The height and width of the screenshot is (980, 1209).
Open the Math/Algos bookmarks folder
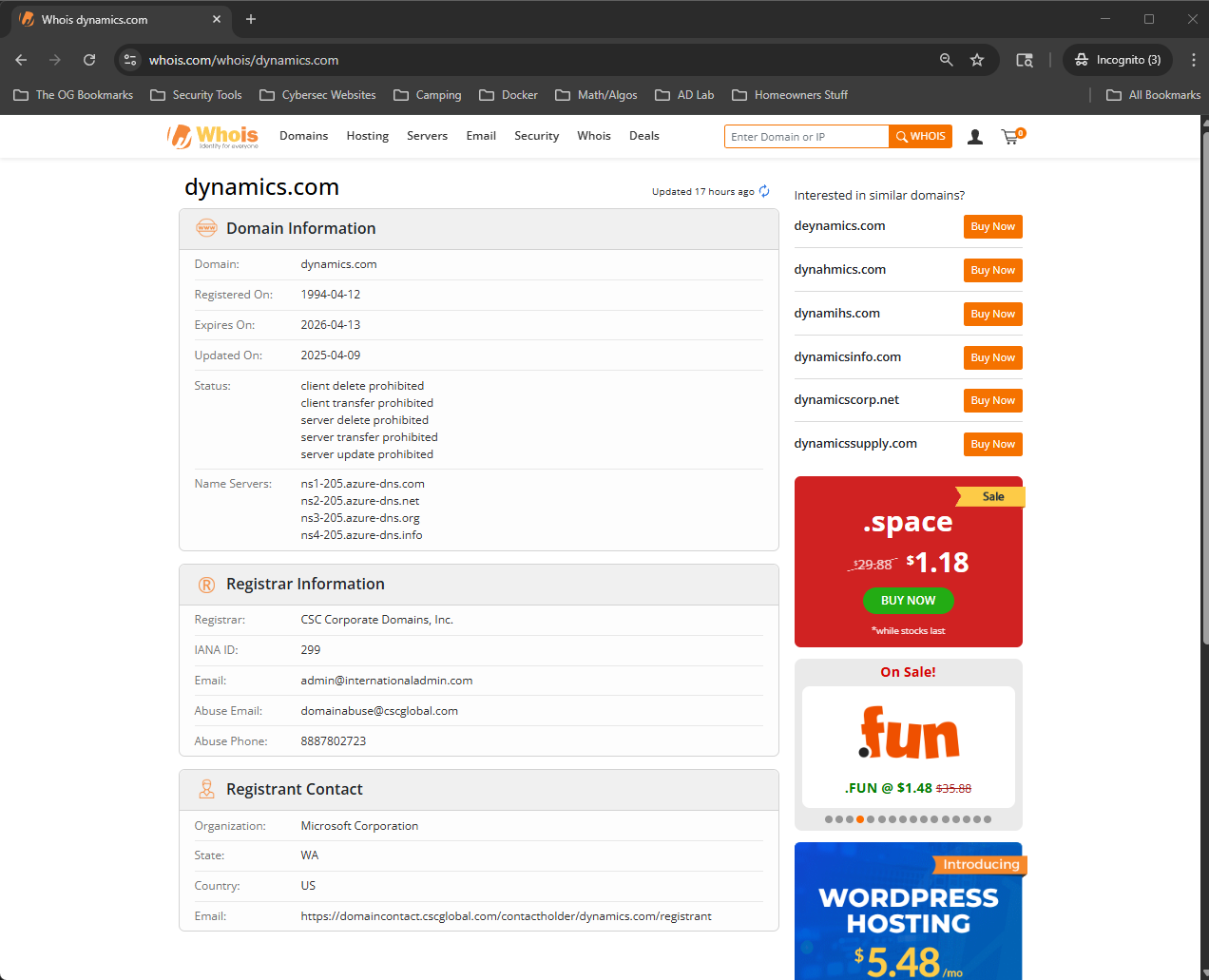(x=595, y=94)
